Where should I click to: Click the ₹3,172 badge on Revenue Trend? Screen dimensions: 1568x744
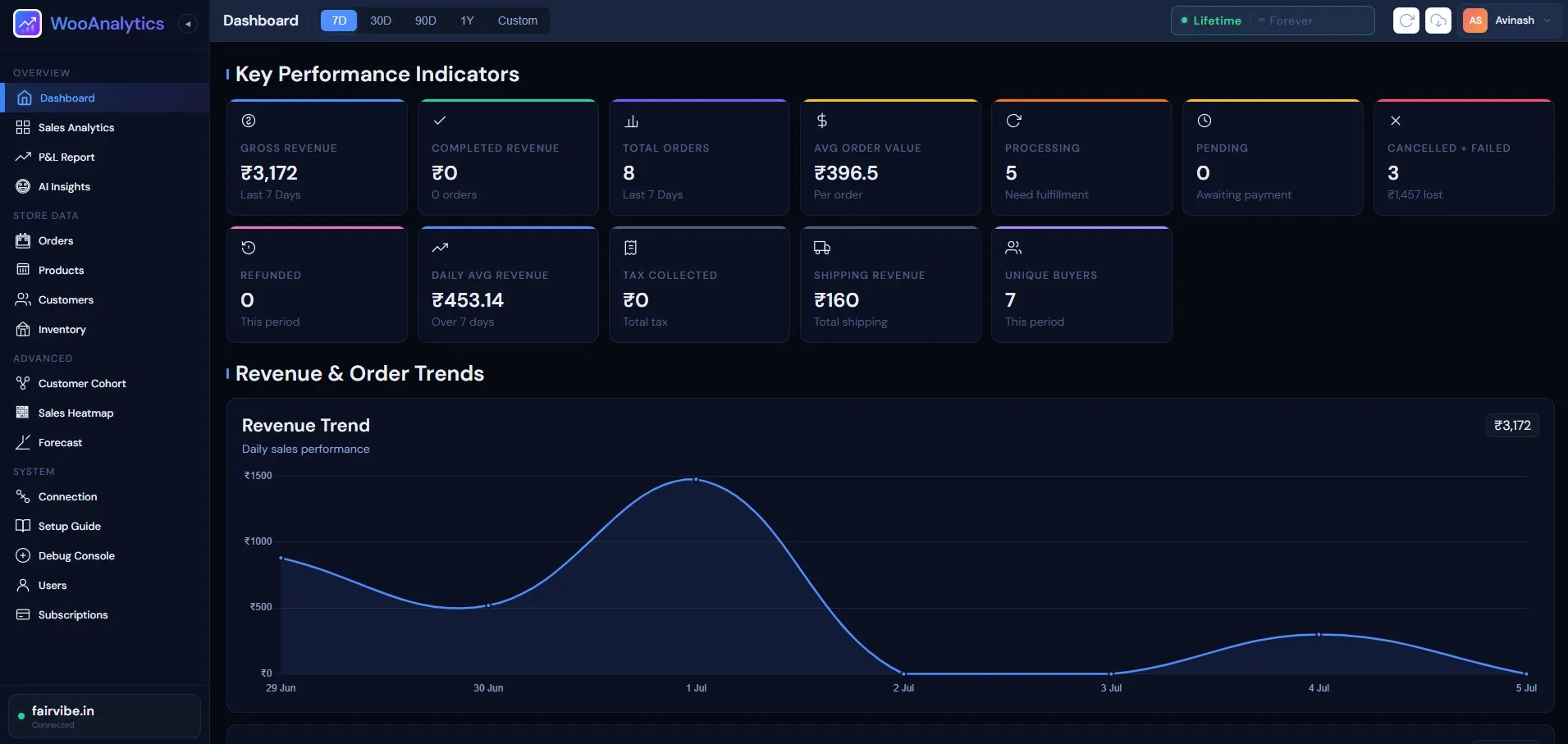[x=1512, y=425]
